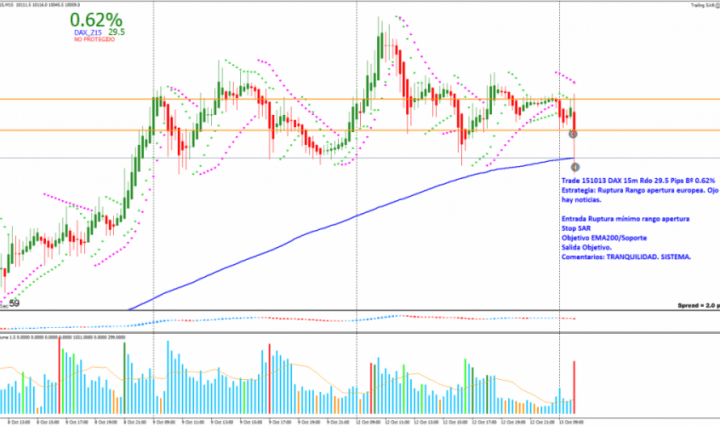Click the oscillator line in the middle subwindow
Image resolution: width=720 pixels, height=426 pixels.
click(300, 319)
